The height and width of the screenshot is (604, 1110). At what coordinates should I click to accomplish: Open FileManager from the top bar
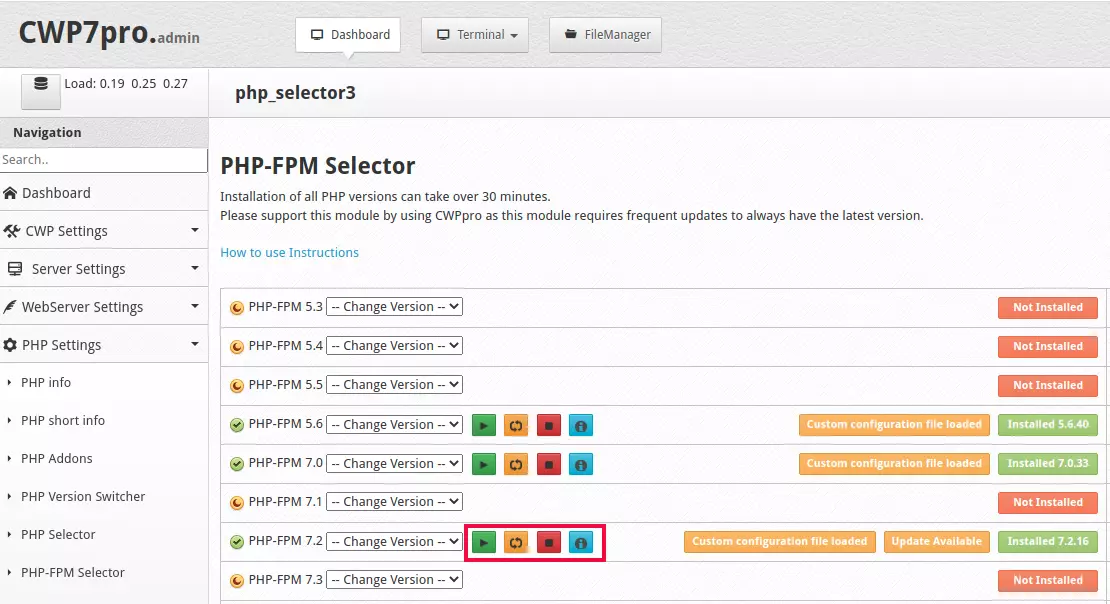click(x=605, y=34)
